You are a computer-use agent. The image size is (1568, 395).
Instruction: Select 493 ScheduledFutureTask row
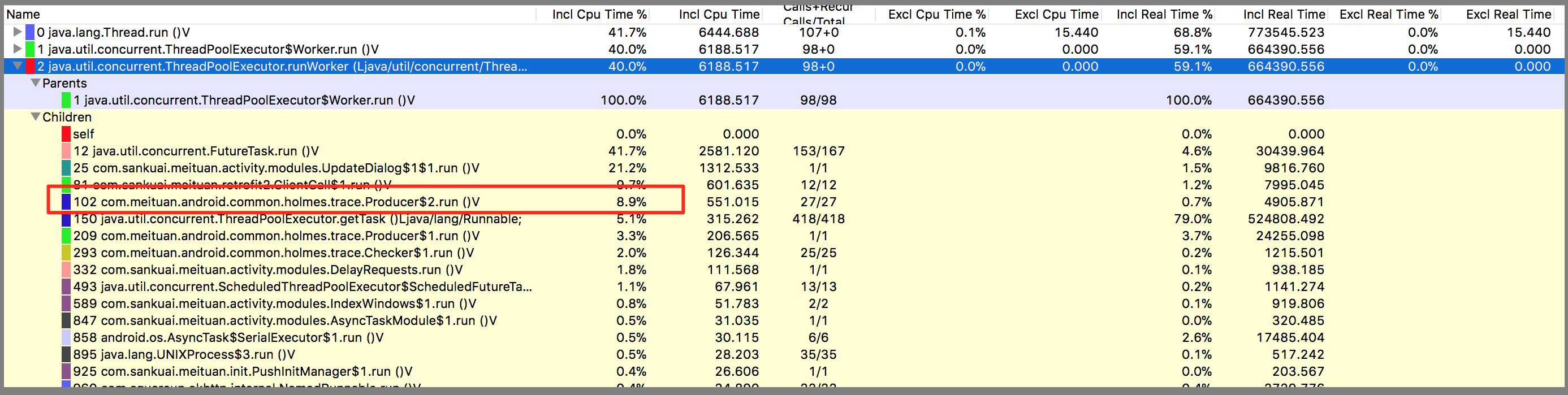pyautogui.click(x=784, y=287)
